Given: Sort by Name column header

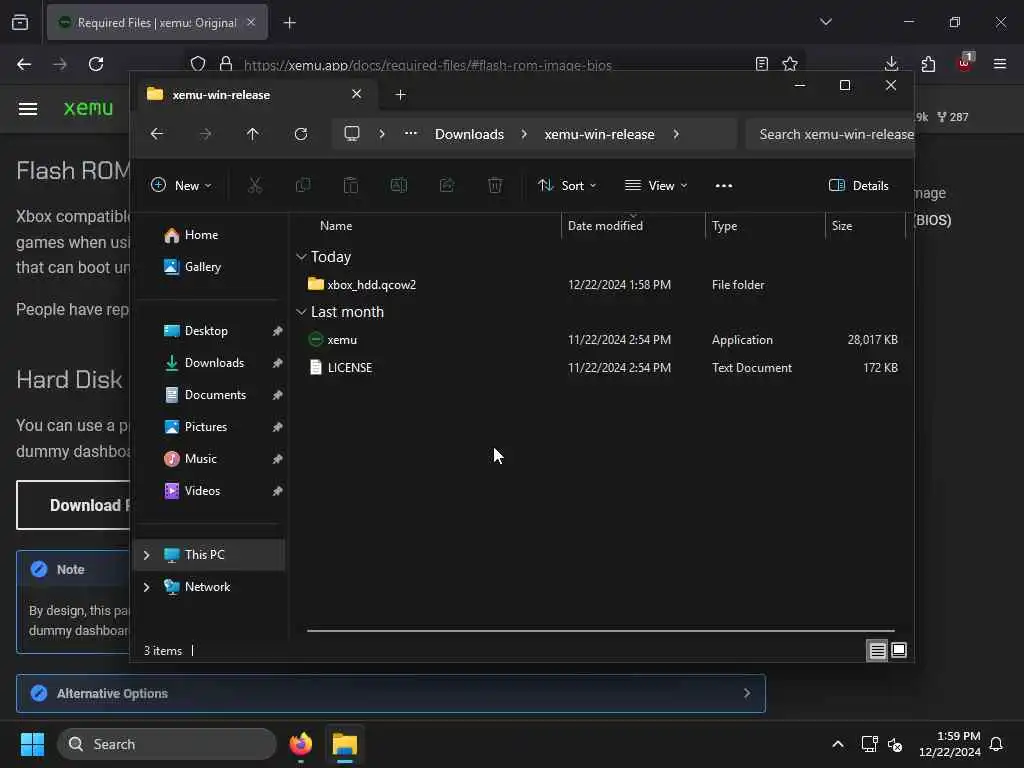Looking at the screenshot, I should point(336,226).
